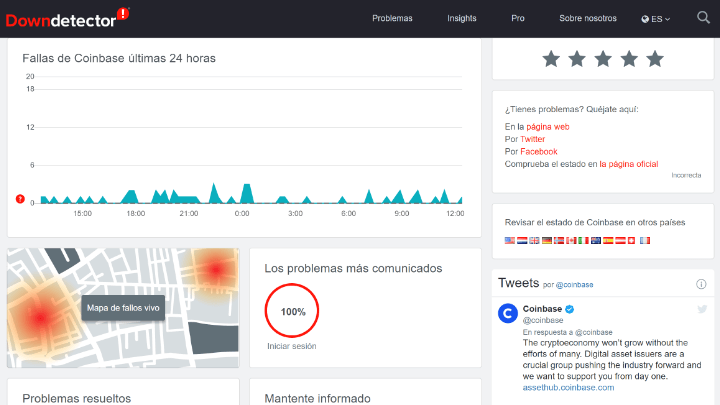
Task: Open the search magnifier icon
Action: tap(703, 18)
